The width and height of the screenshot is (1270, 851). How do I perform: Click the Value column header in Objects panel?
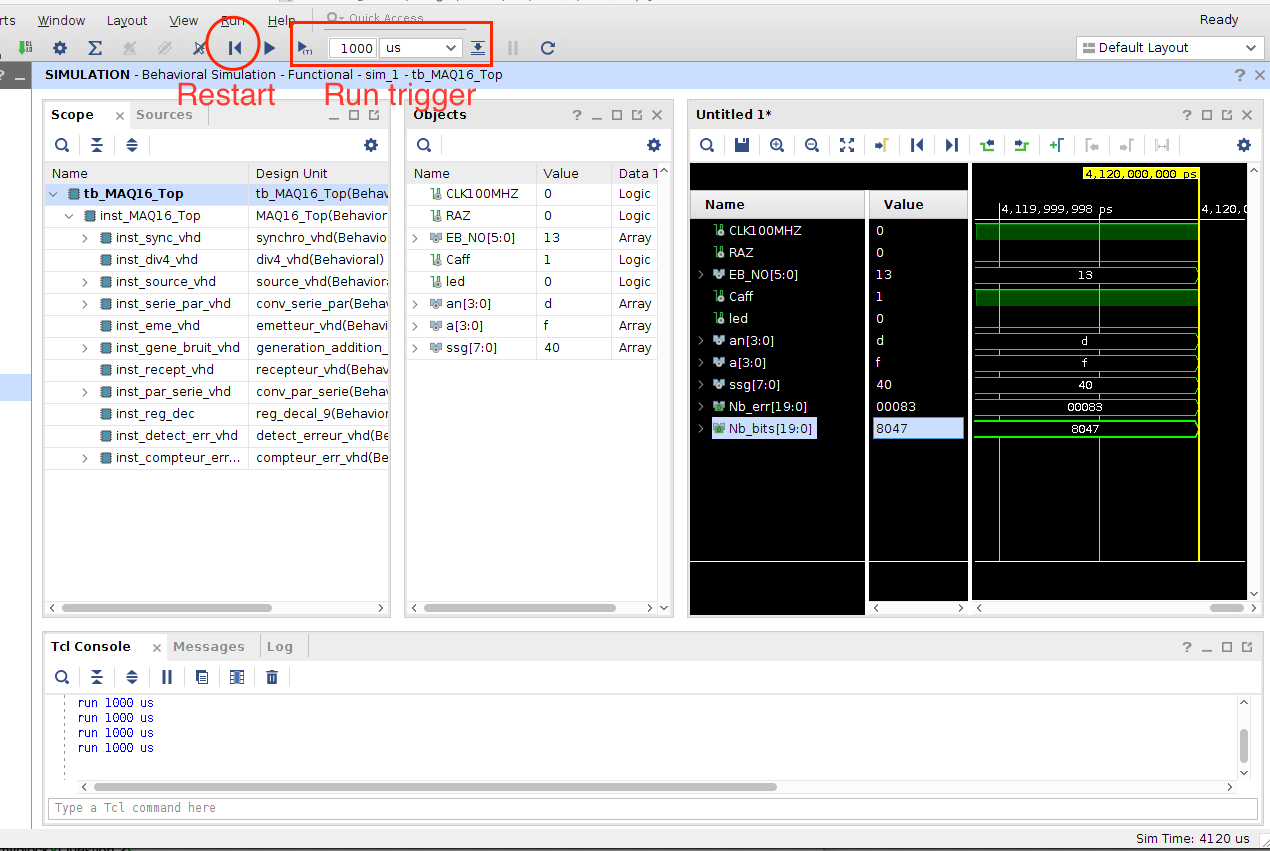coord(573,174)
